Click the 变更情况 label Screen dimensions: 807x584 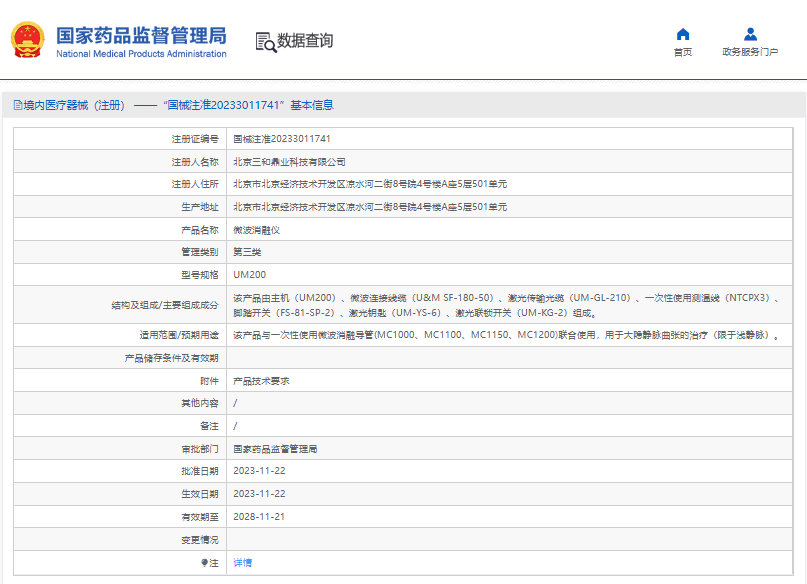pyautogui.click(x=200, y=540)
